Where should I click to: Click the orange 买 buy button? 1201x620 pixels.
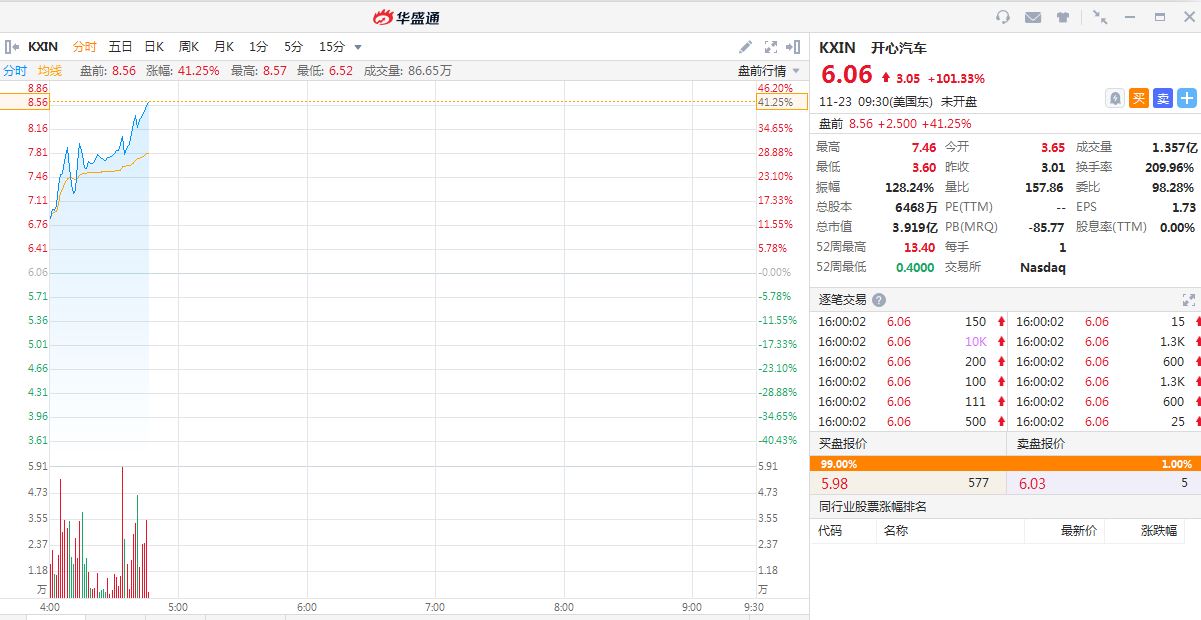pyautogui.click(x=1138, y=98)
